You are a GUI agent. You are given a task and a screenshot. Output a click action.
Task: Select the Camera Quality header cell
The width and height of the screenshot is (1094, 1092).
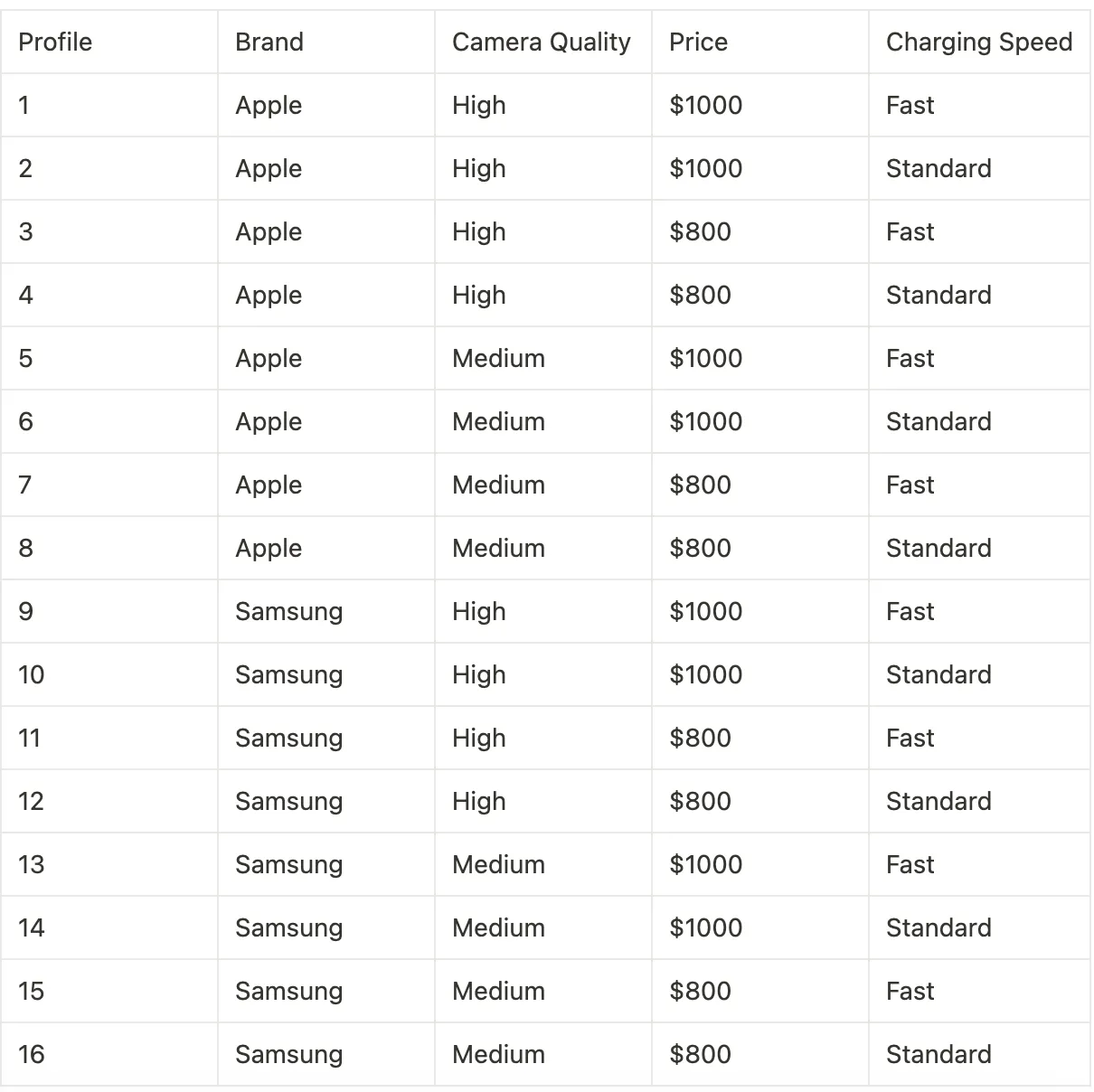[x=542, y=42]
